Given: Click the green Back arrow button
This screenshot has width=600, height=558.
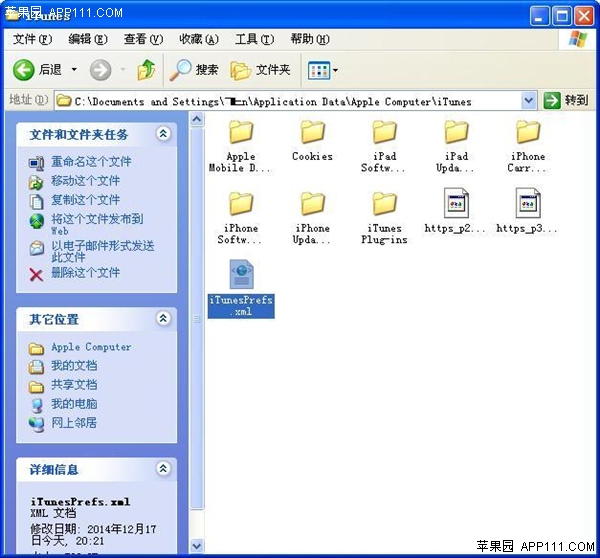Looking at the screenshot, I should pyautogui.click(x=24, y=70).
